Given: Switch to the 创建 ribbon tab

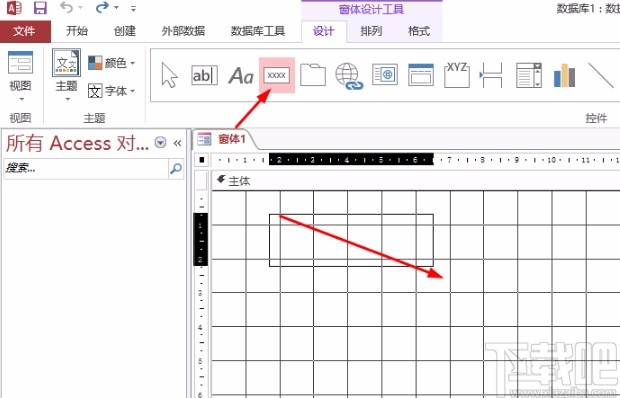Looking at the screenshot, I should (125, 31).
